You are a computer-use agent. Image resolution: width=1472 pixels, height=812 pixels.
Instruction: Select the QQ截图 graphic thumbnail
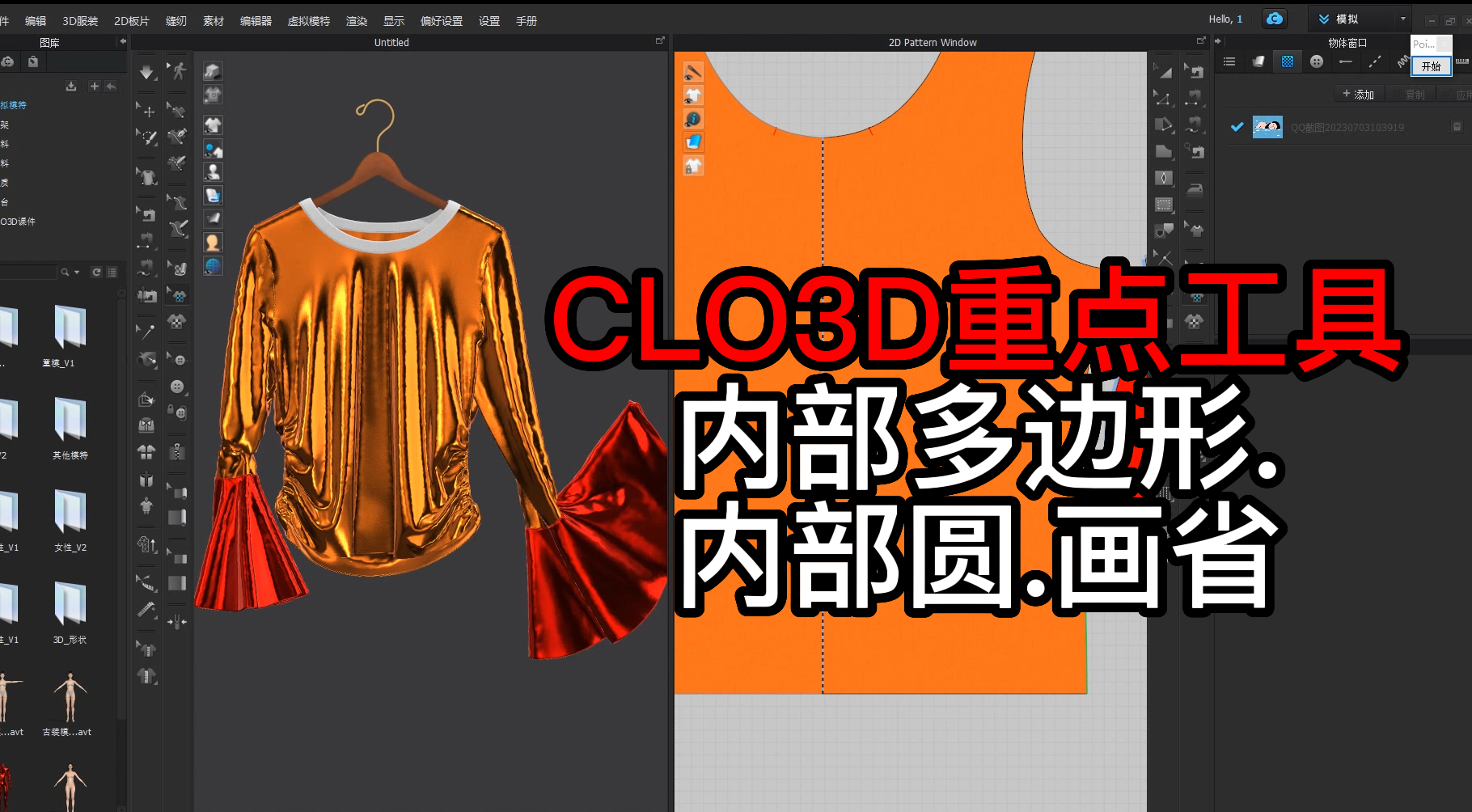[1267, 127]
